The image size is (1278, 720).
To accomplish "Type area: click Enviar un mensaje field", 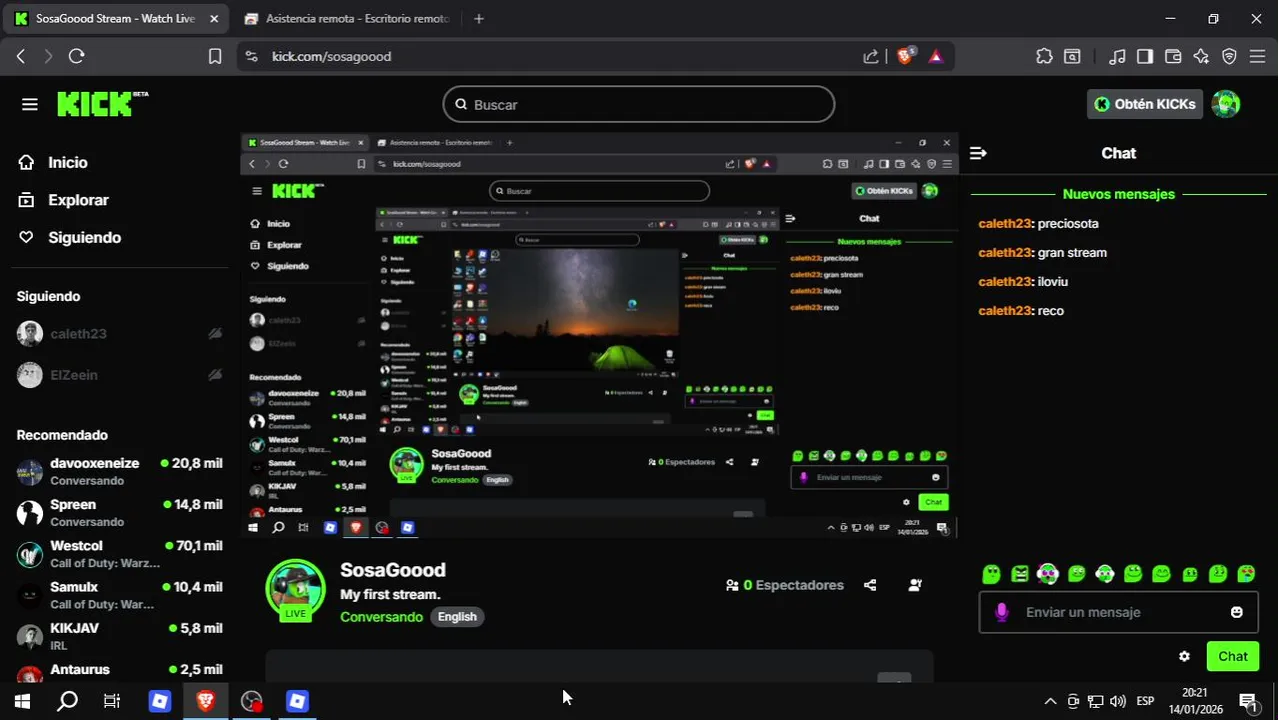I will [1118, 612].
